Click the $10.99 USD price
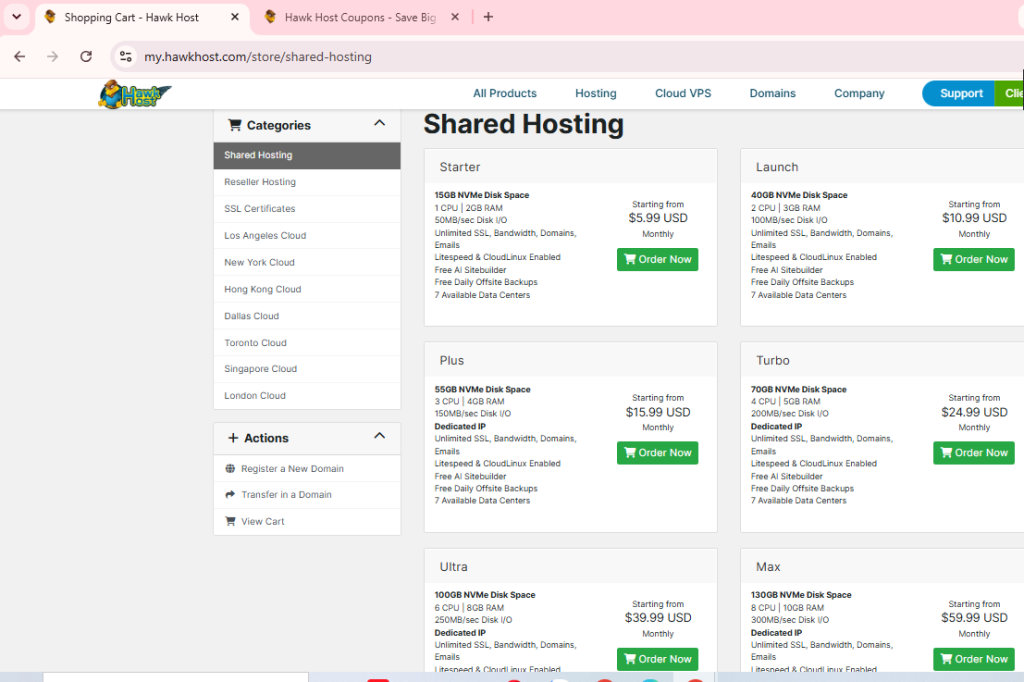This screenshot has width=1024, height=682. (x=974, y=218)
